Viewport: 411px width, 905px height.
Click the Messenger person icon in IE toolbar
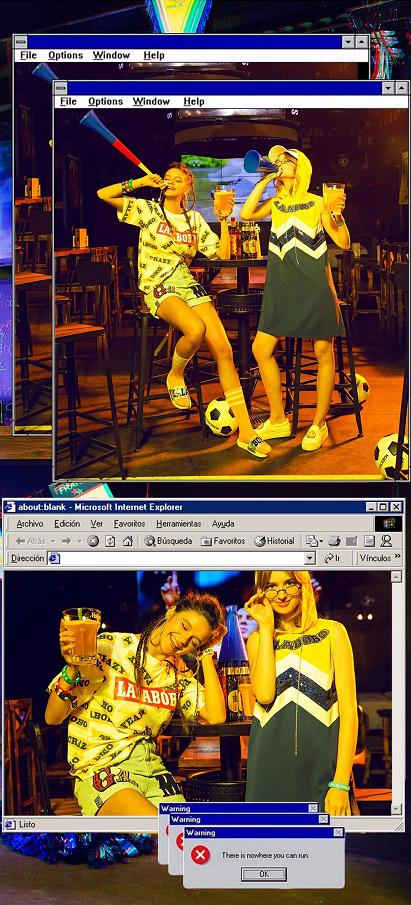click(x=386, y=541)
